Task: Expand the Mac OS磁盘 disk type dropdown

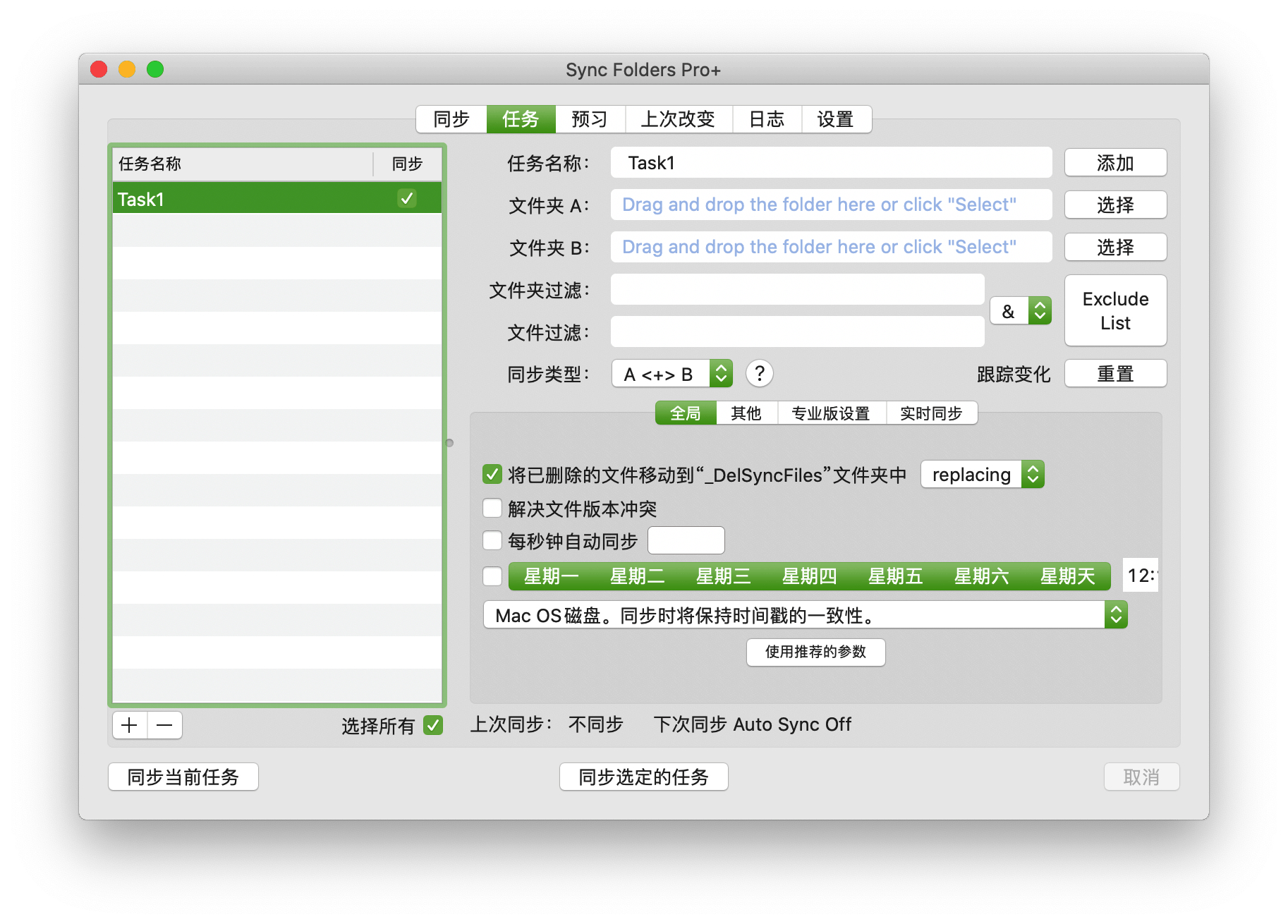Action: (x=805, y=615)
